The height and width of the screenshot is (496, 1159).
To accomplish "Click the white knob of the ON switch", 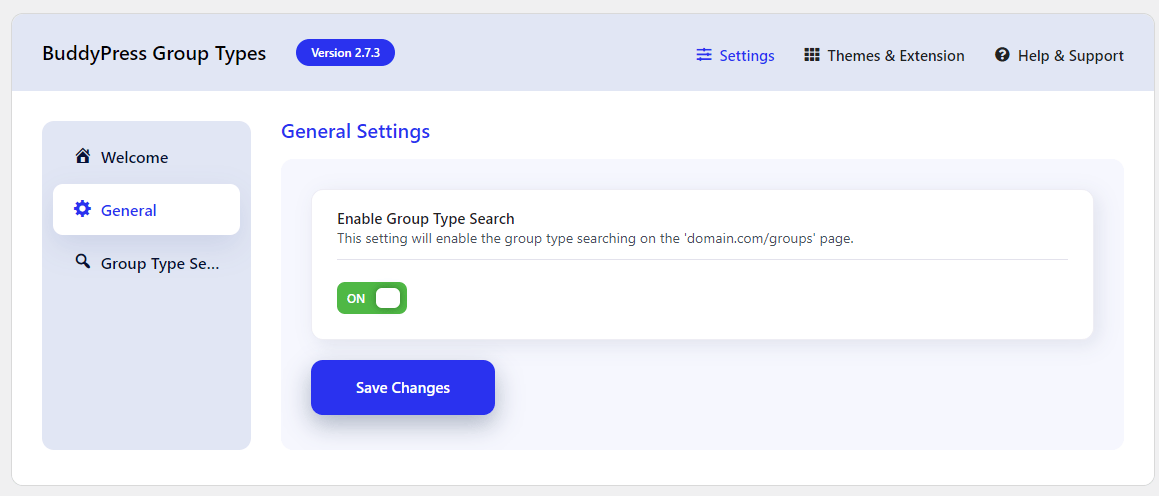I will pos(387,298).
